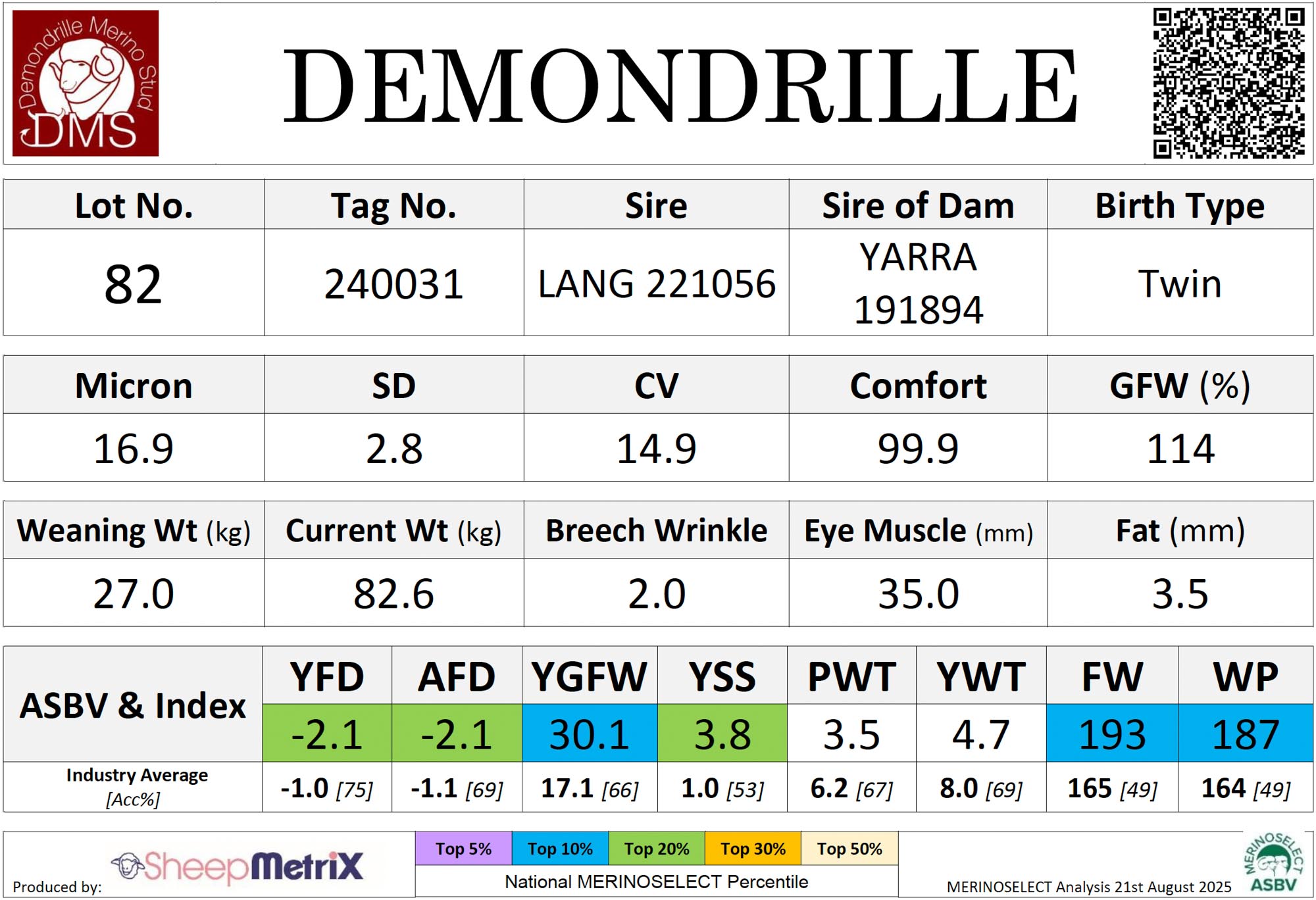Click the DEMONDRILLE title text
Image resolution: width=1316 pixels, height=900 pixels.
[680, 87]
